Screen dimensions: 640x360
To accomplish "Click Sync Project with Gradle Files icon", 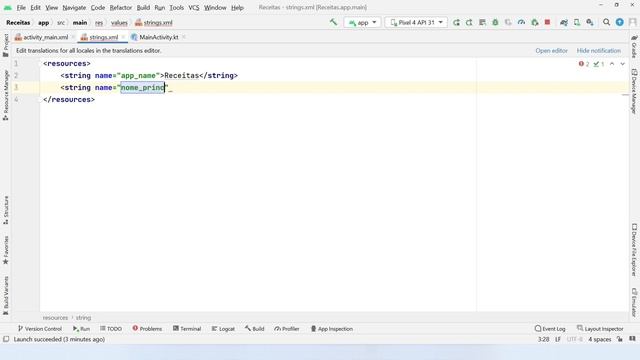I will (564, 22).
